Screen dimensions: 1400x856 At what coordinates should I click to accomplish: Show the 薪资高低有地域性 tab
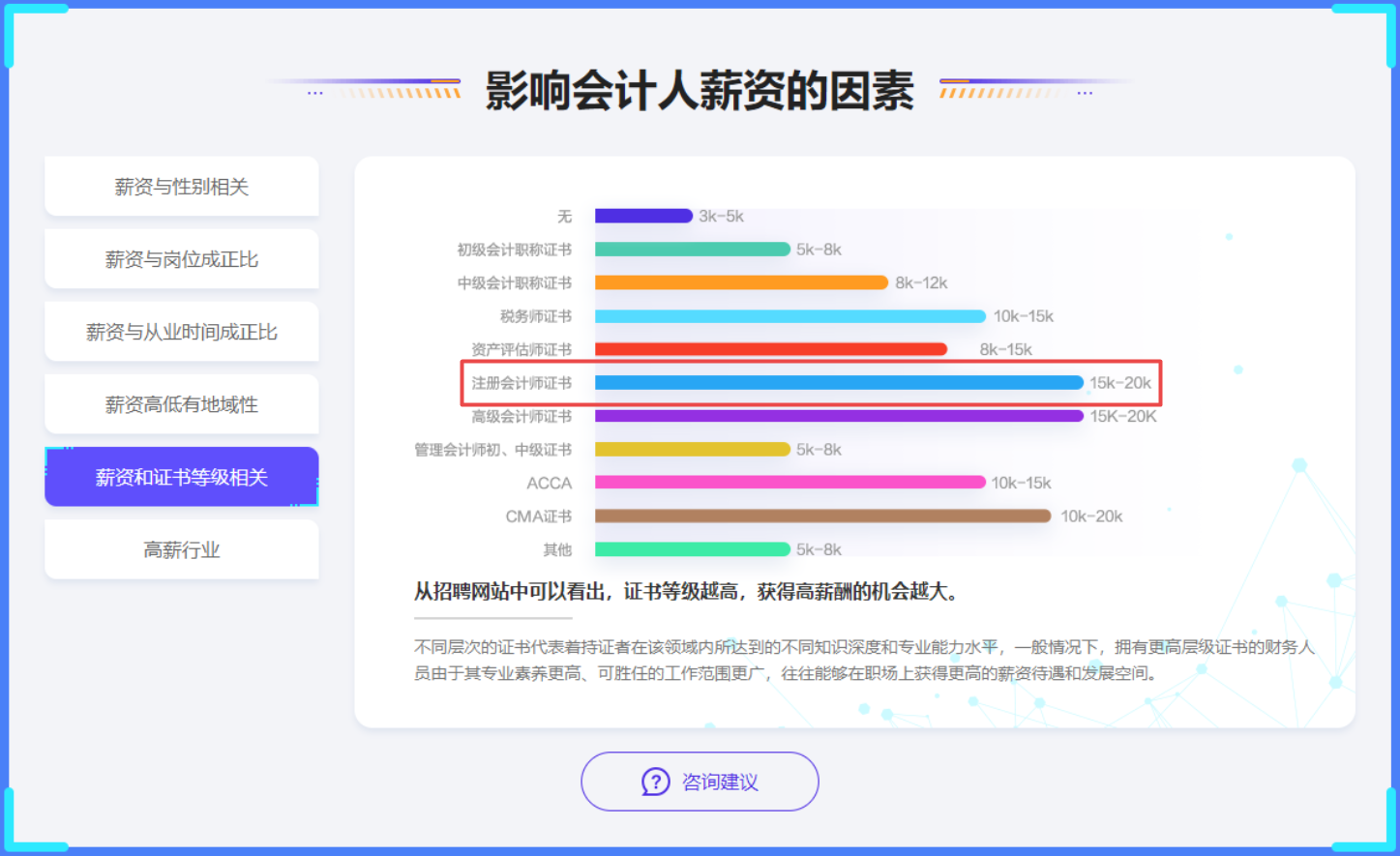(182, 403)
